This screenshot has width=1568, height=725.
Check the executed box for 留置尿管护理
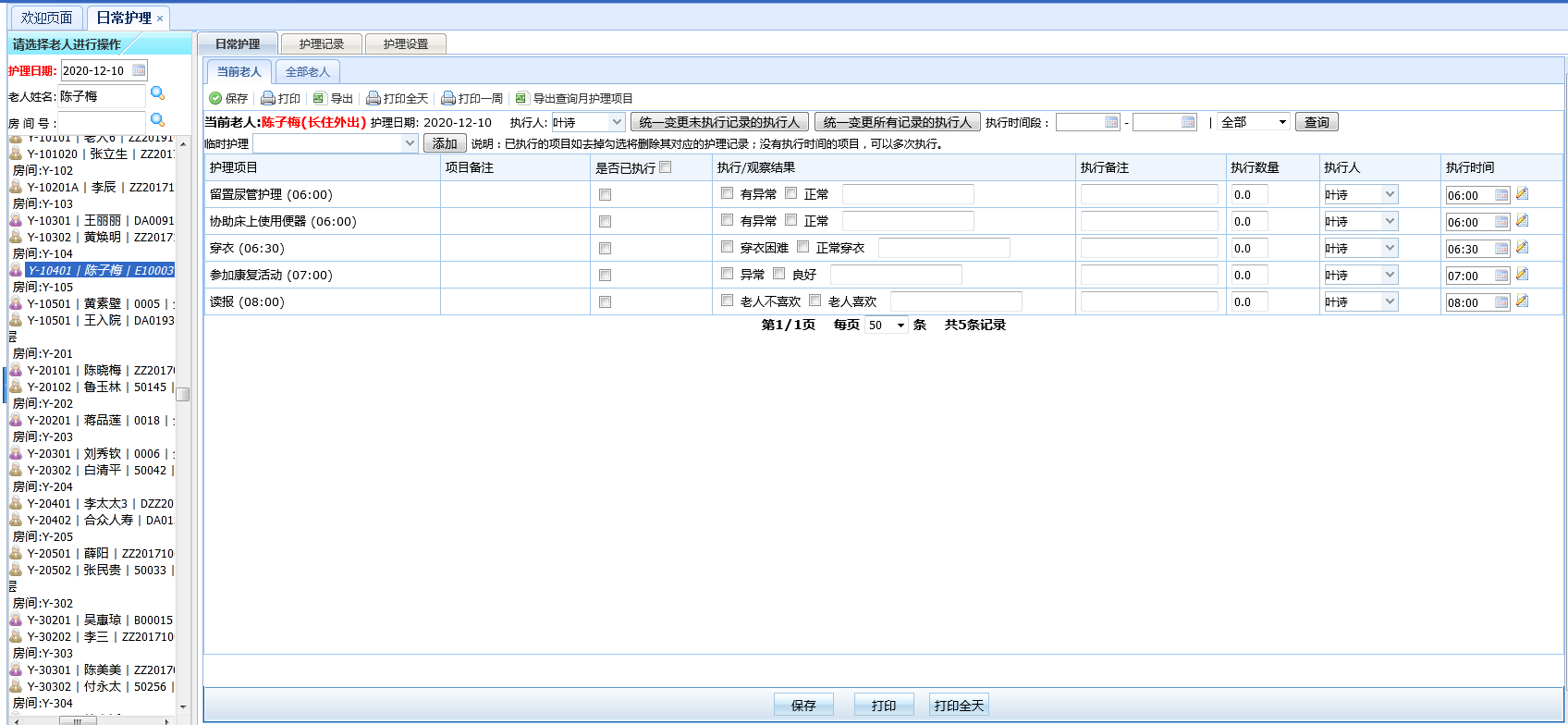point(605,195)
